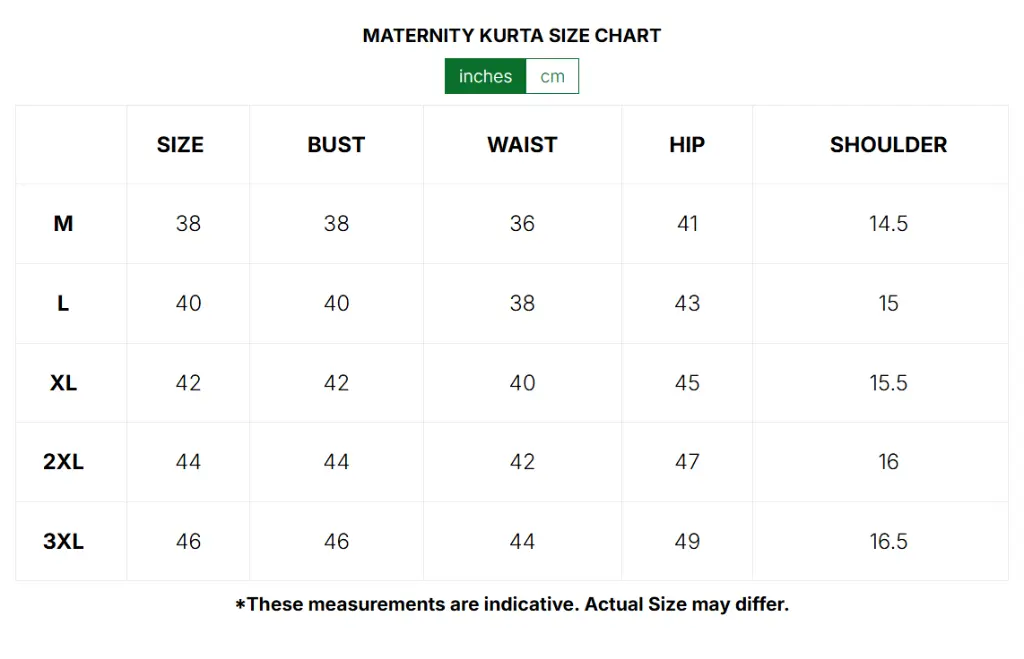
Task: Click the inches/cm unit switcher
Action: pos(512,75)
